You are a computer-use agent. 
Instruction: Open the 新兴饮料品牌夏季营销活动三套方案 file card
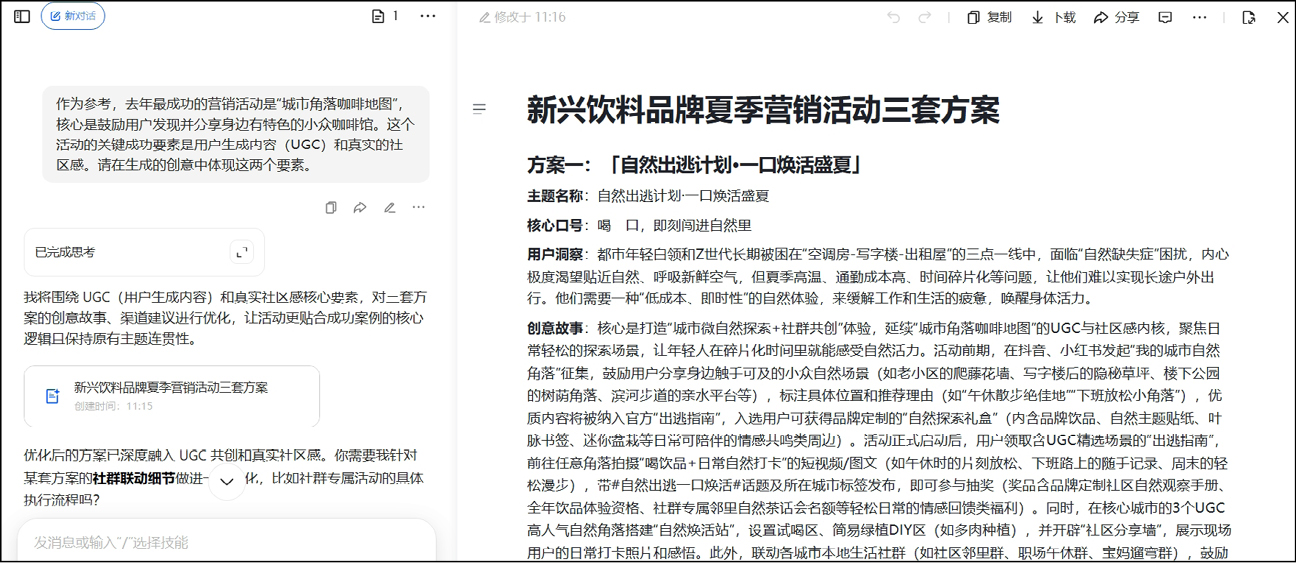[172, 396]
